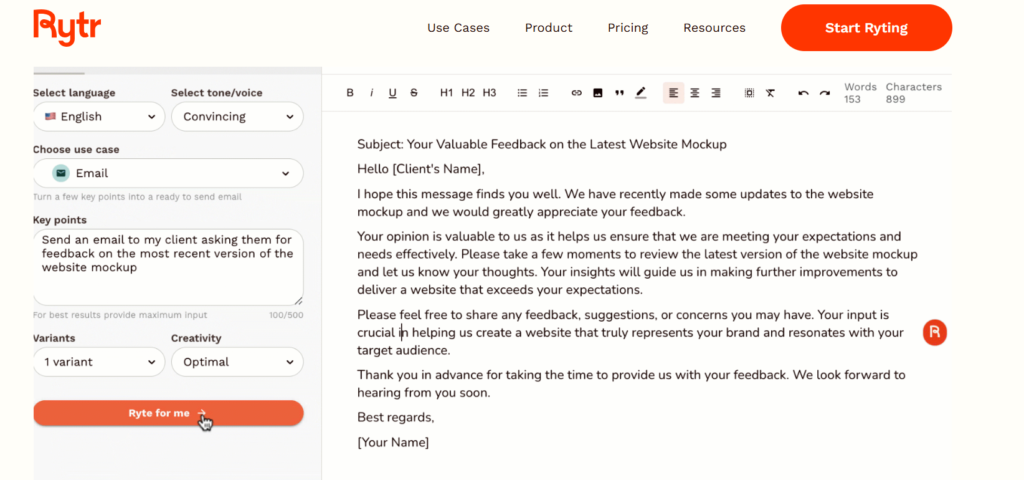The height and width of the screenshot is (480, 1024).
Task: Click the undo arrow icon
Action: (x=803, y=93)
